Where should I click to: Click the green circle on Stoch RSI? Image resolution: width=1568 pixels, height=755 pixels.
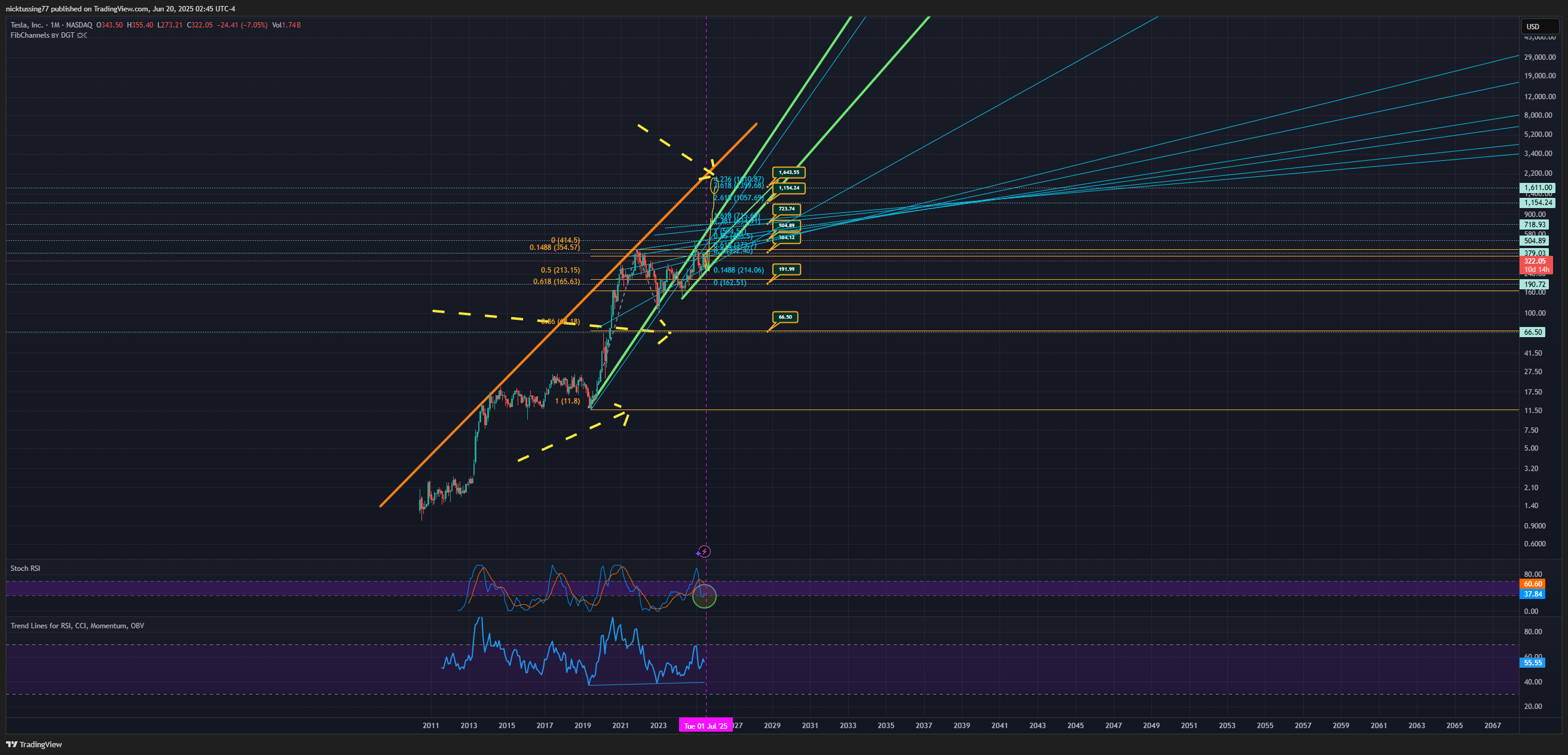(x=705, y=596)
